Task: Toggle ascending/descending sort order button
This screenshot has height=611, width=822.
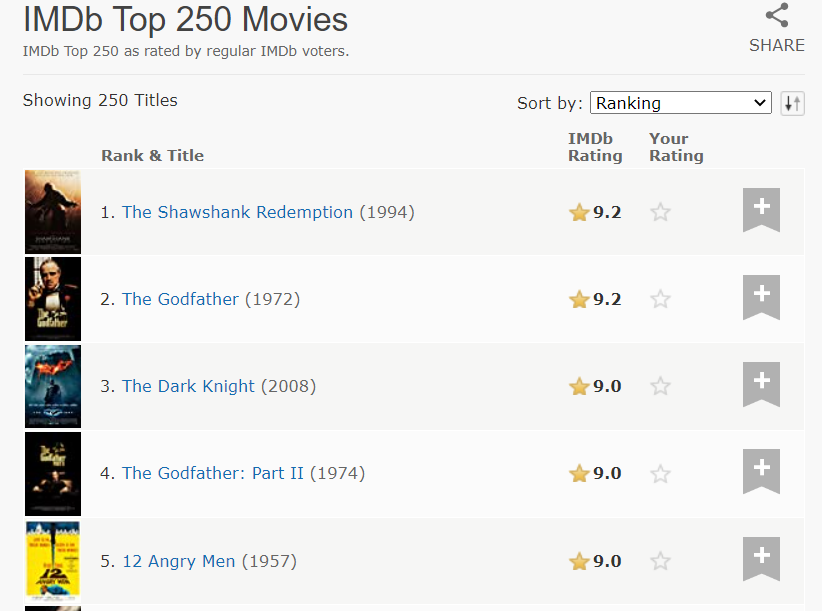Action: 792,103
